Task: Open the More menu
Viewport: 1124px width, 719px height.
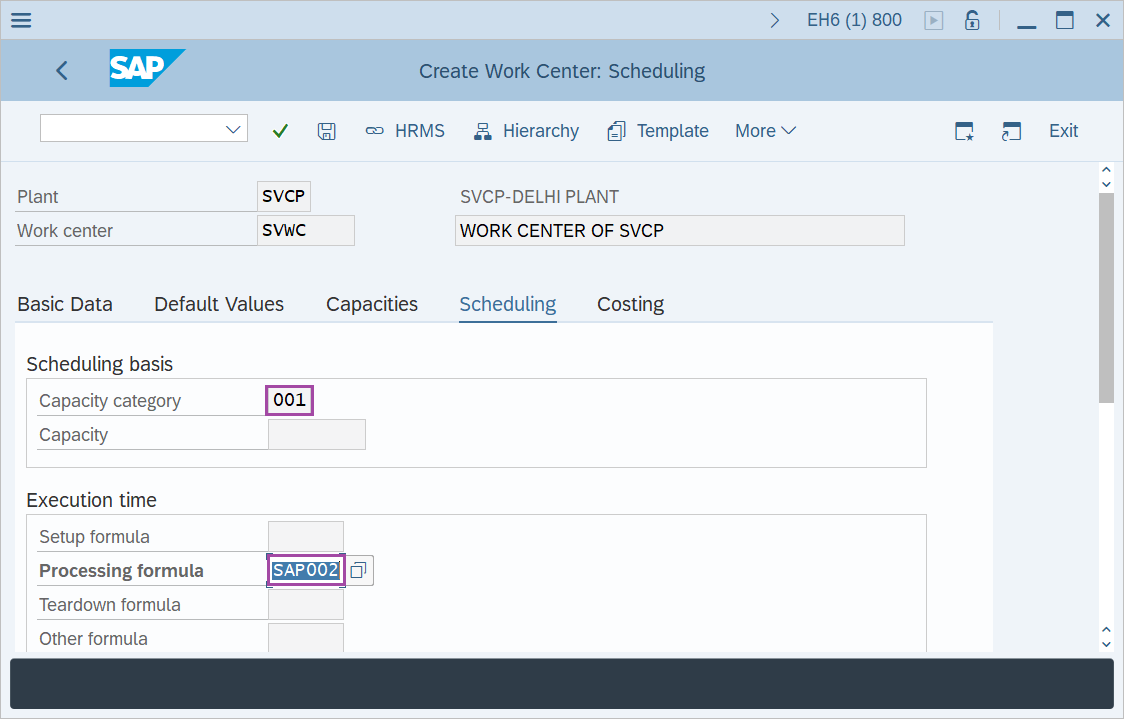Action: [765, 130]
